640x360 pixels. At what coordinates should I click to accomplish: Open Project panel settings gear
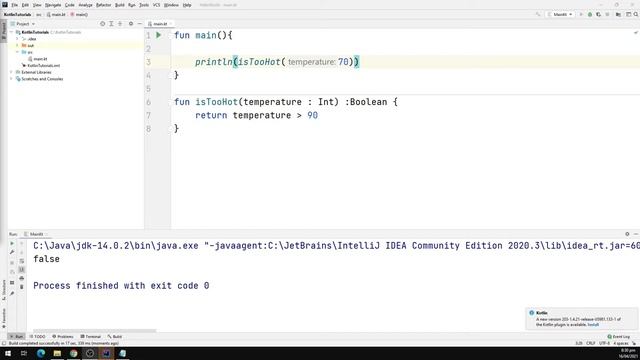pos(131,24)
